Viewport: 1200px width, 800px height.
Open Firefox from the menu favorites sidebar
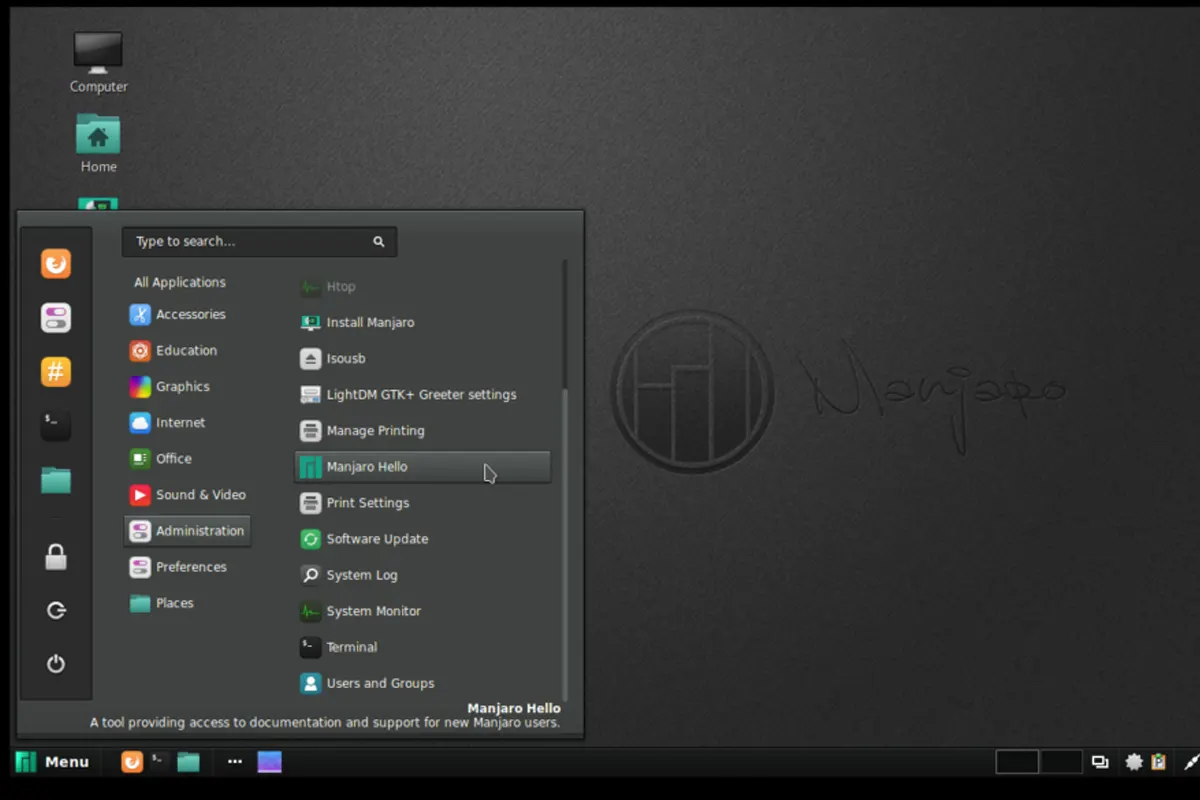(56, 264)
